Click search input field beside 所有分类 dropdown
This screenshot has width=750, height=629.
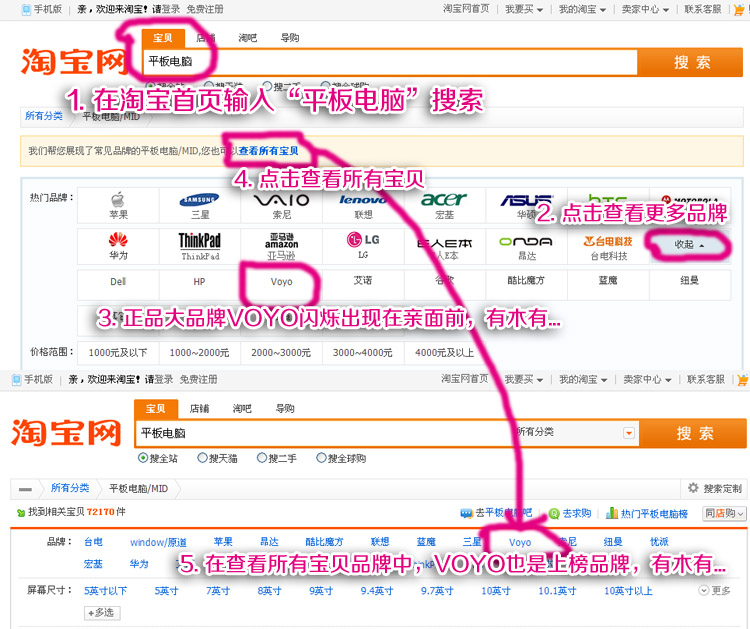coord(325,433)
